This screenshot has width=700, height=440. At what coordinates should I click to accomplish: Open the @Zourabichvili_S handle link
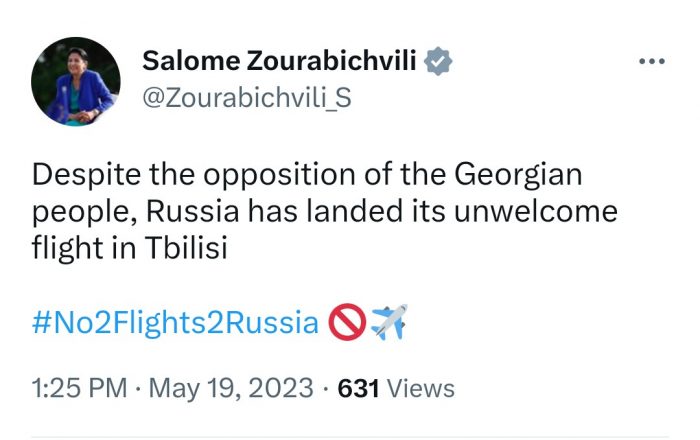pos(247,99)
